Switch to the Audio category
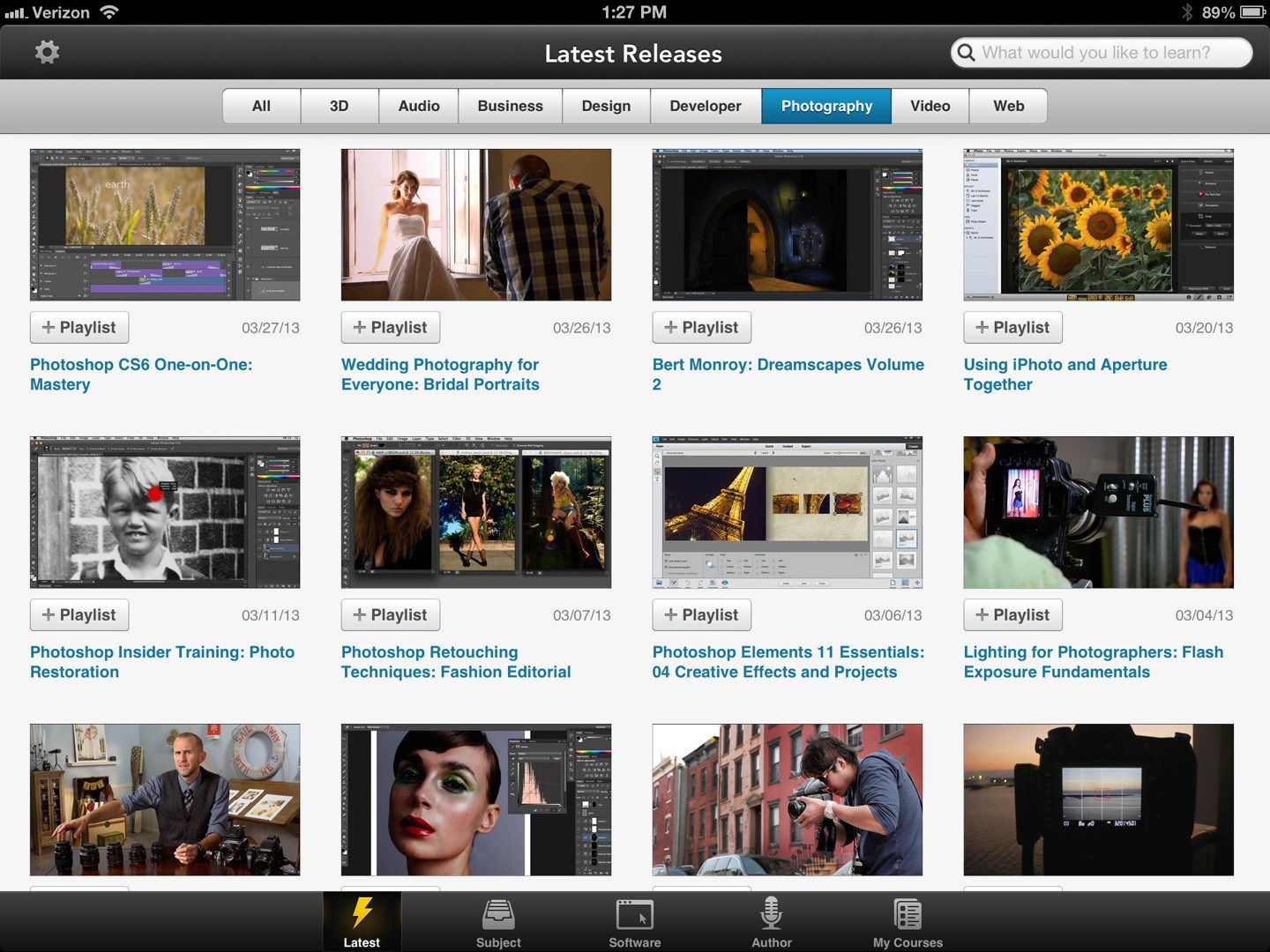Image resolution: width=1270 pixels, height=952 pixels. point(419,106)
